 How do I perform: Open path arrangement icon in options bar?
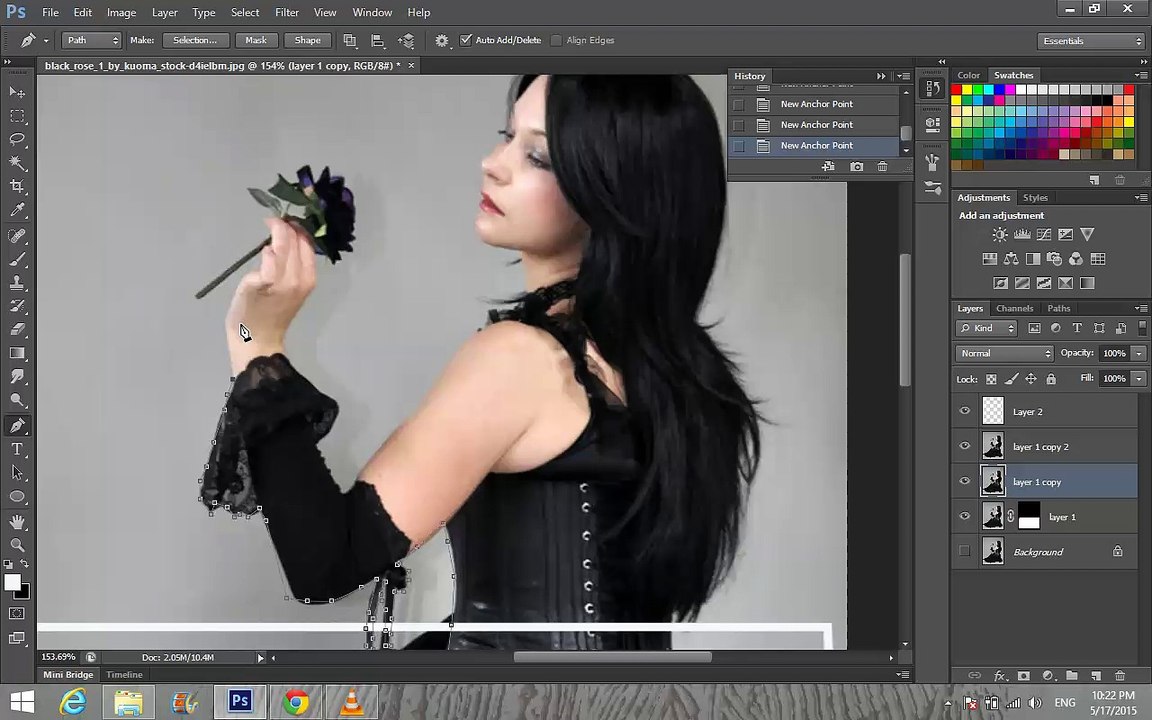(x=406, y=40)
